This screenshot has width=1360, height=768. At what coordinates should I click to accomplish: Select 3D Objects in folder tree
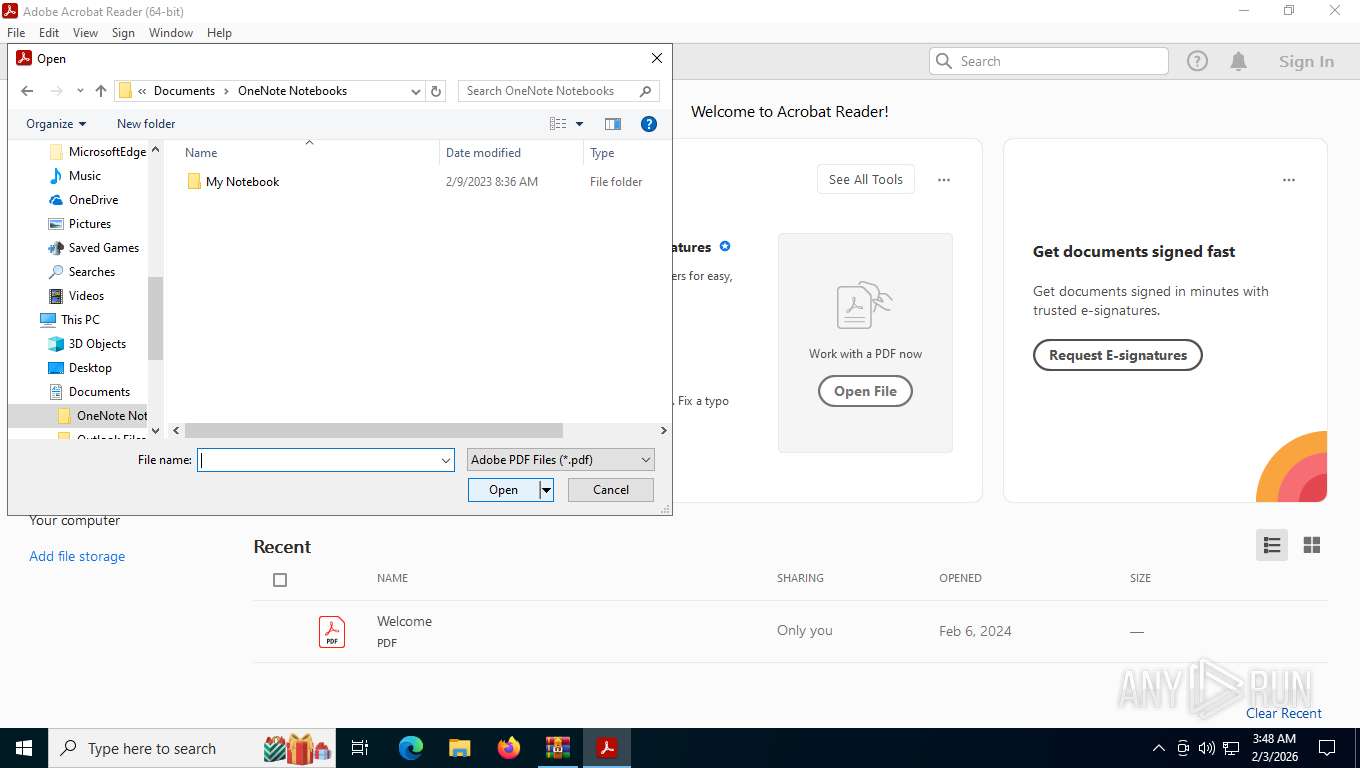click(97, 344)
